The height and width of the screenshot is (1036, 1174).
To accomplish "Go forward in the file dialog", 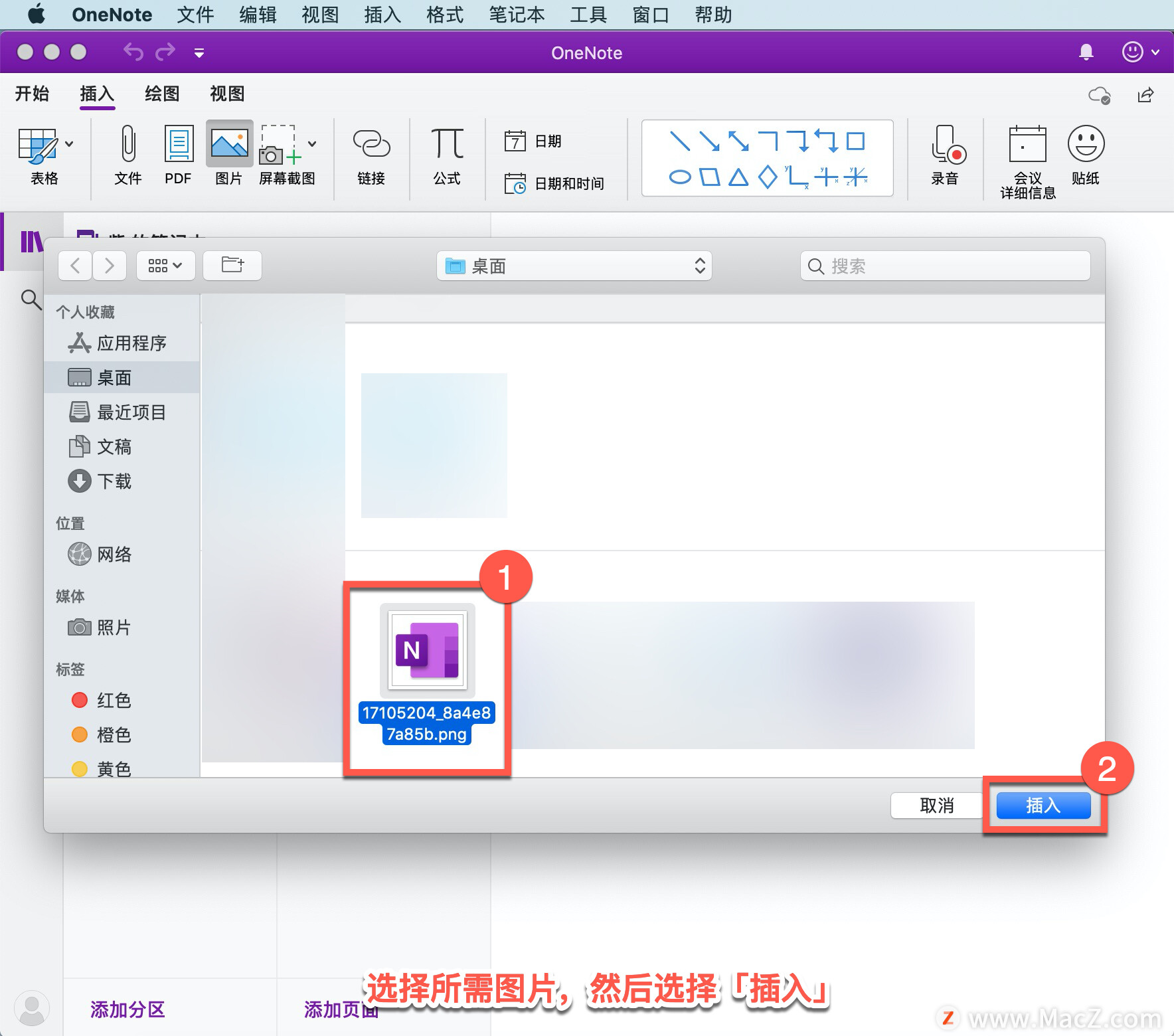I will pyautogui.click(x=109, y=266).
